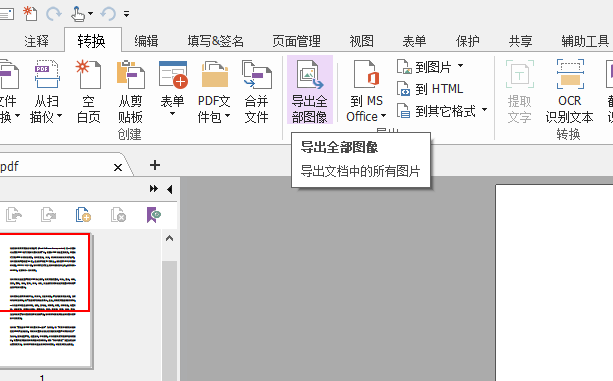Go to the 填写&签名 tab
The image size is (613, 381).
215,41
